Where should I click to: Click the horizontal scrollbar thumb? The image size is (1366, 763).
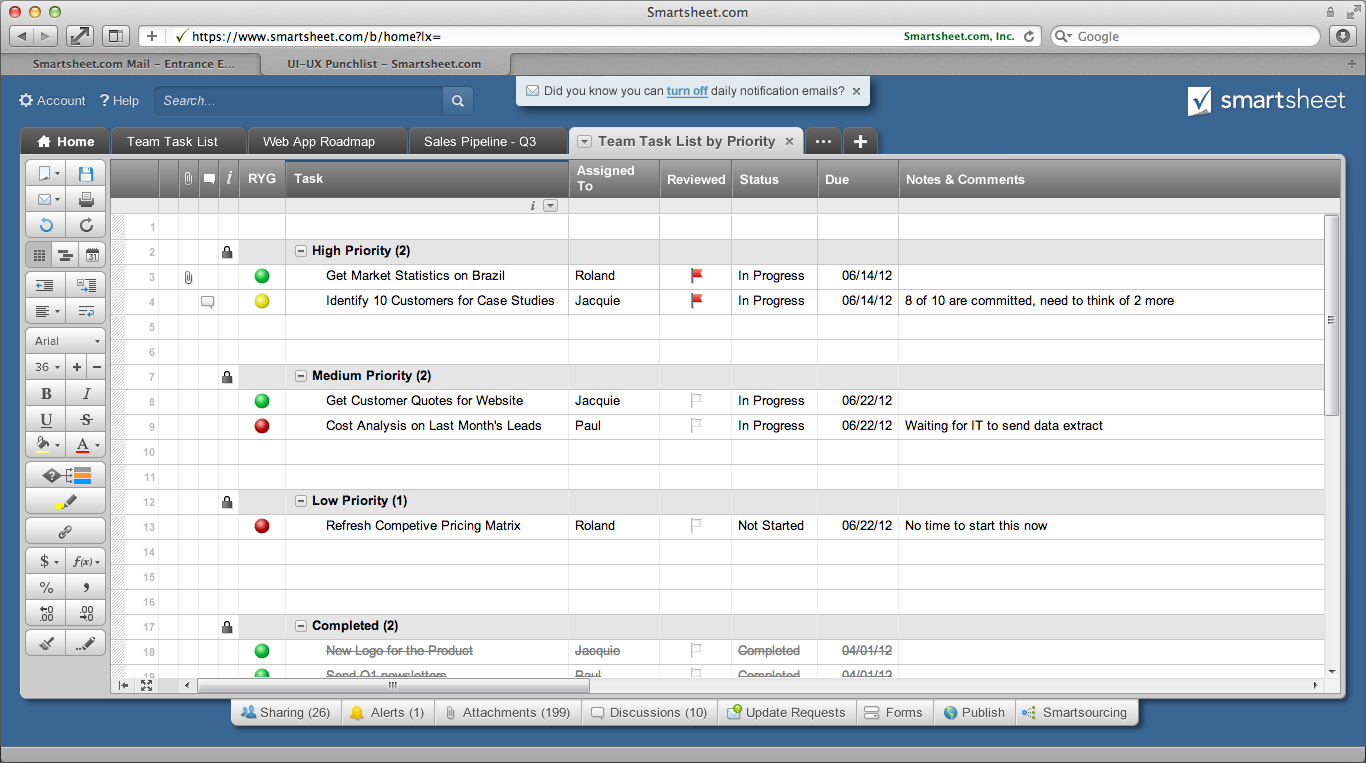click(393, 686)
